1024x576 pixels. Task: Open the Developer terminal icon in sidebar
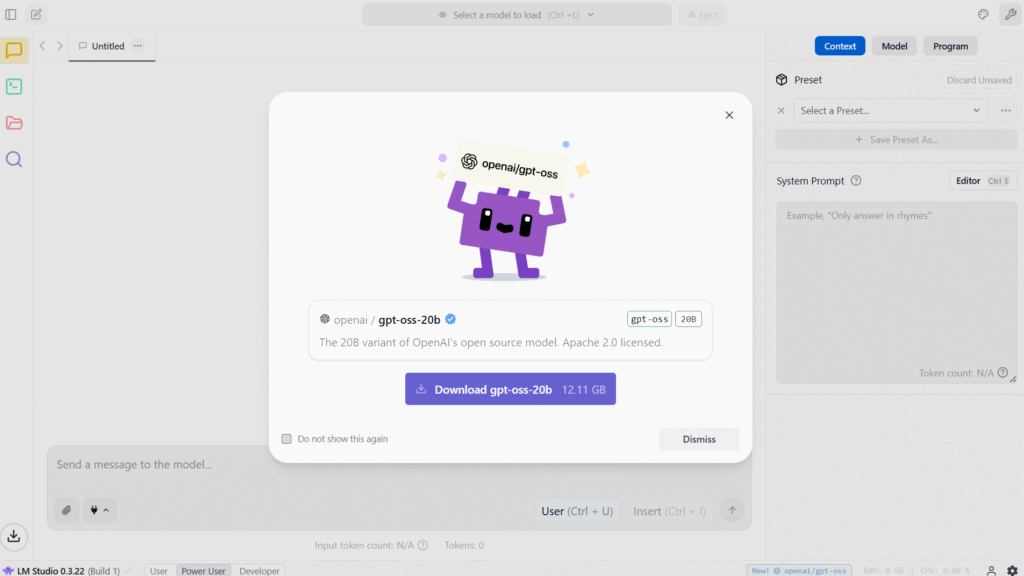14,87
